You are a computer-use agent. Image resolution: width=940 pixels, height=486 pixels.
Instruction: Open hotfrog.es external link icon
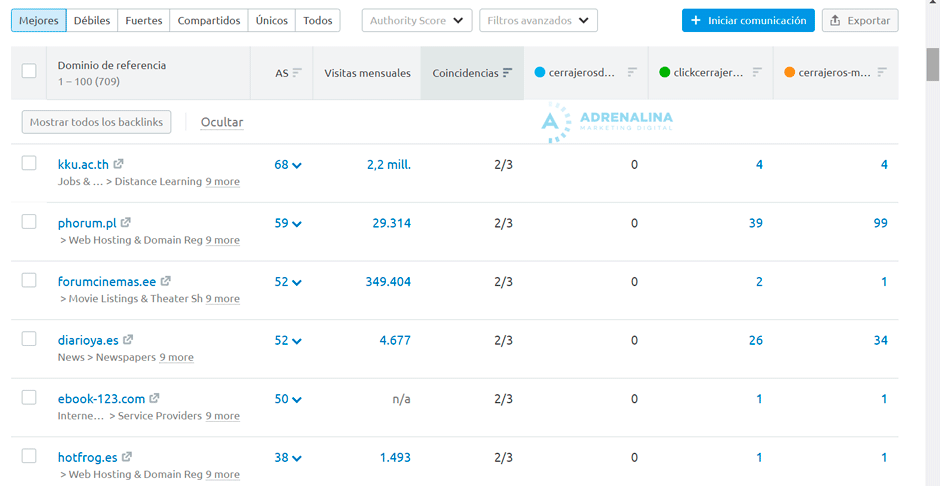127,457
